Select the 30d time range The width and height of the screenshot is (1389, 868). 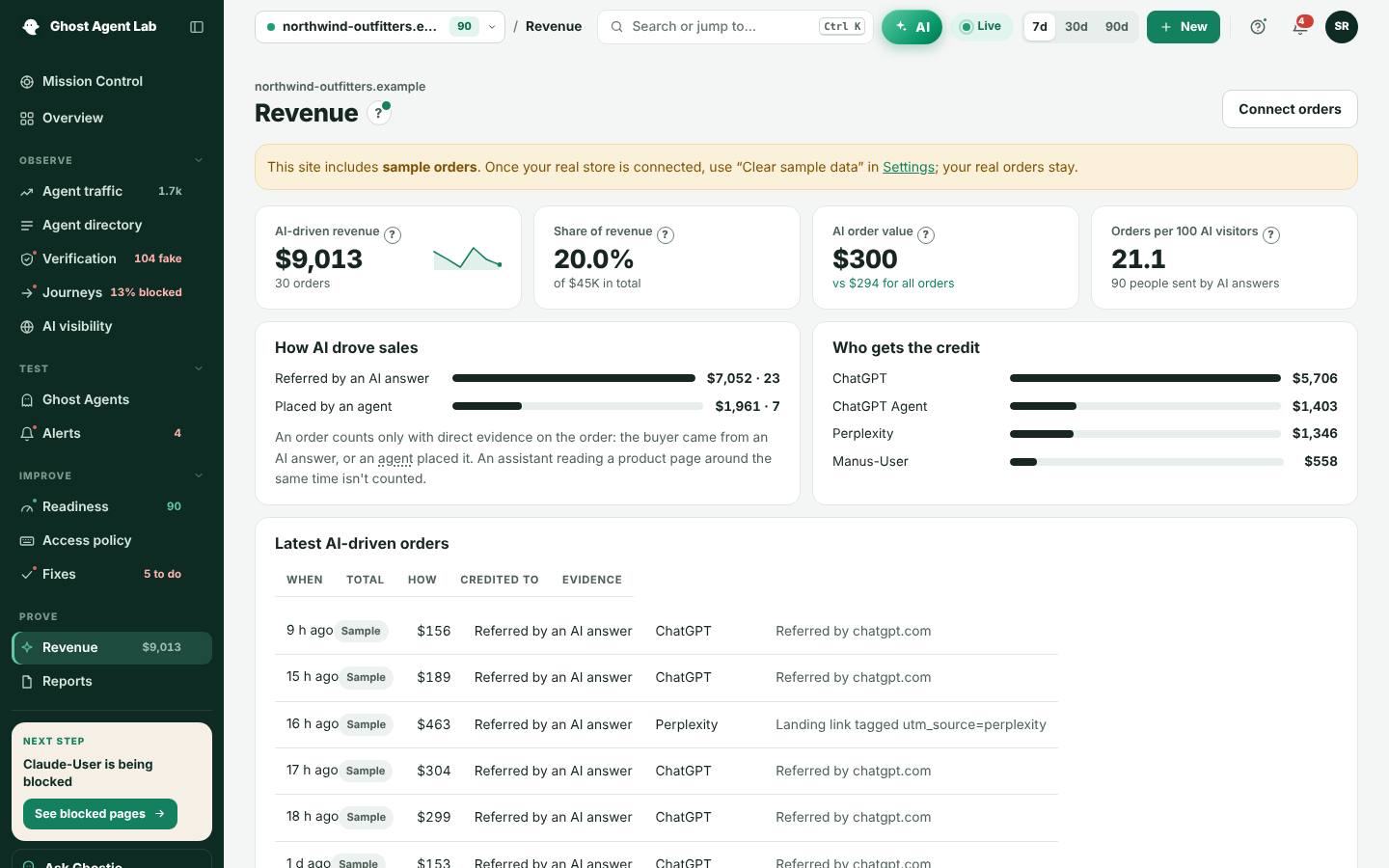pos(1076,27)
